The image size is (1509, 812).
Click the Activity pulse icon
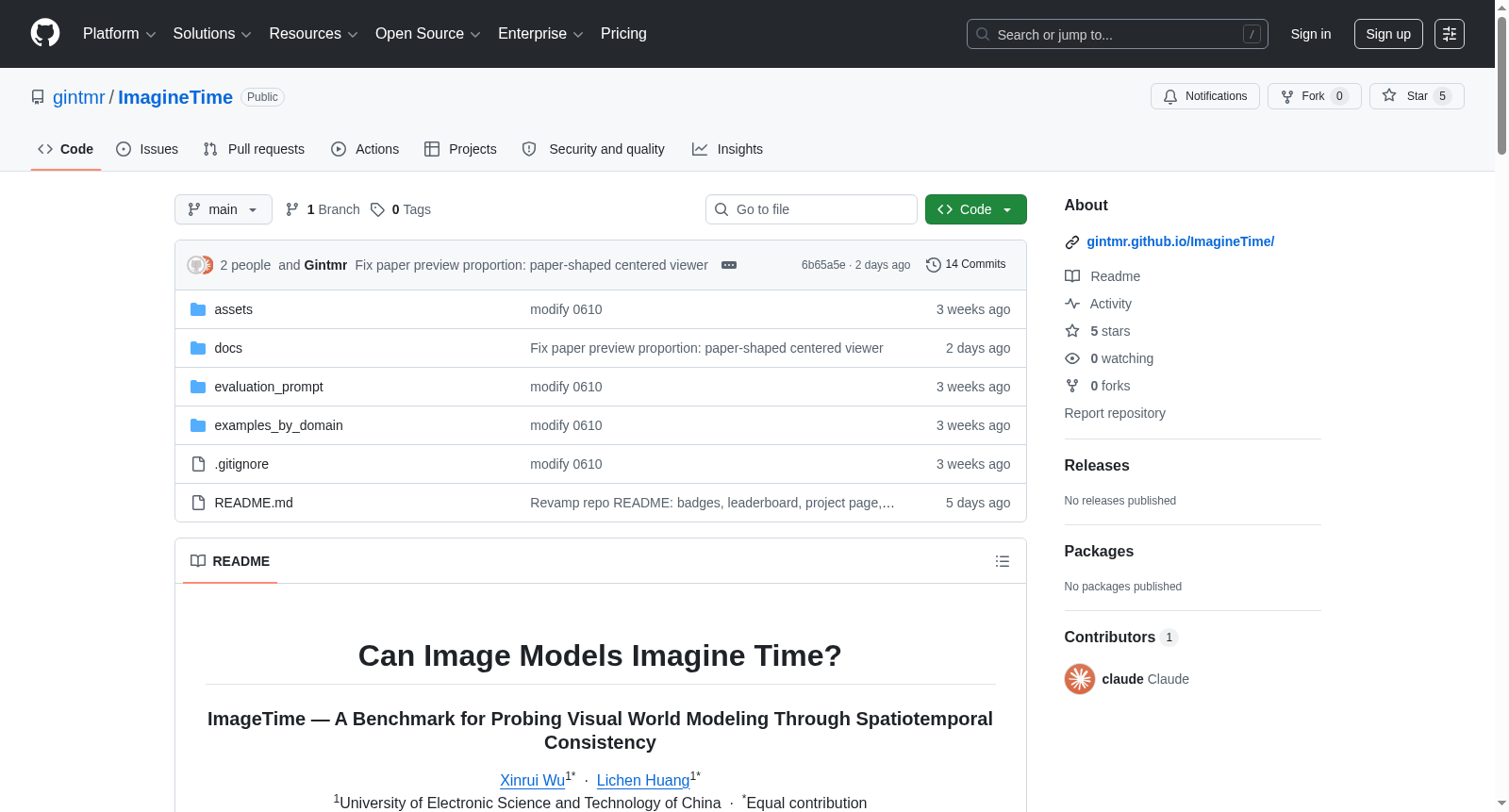coord(1072,304)
